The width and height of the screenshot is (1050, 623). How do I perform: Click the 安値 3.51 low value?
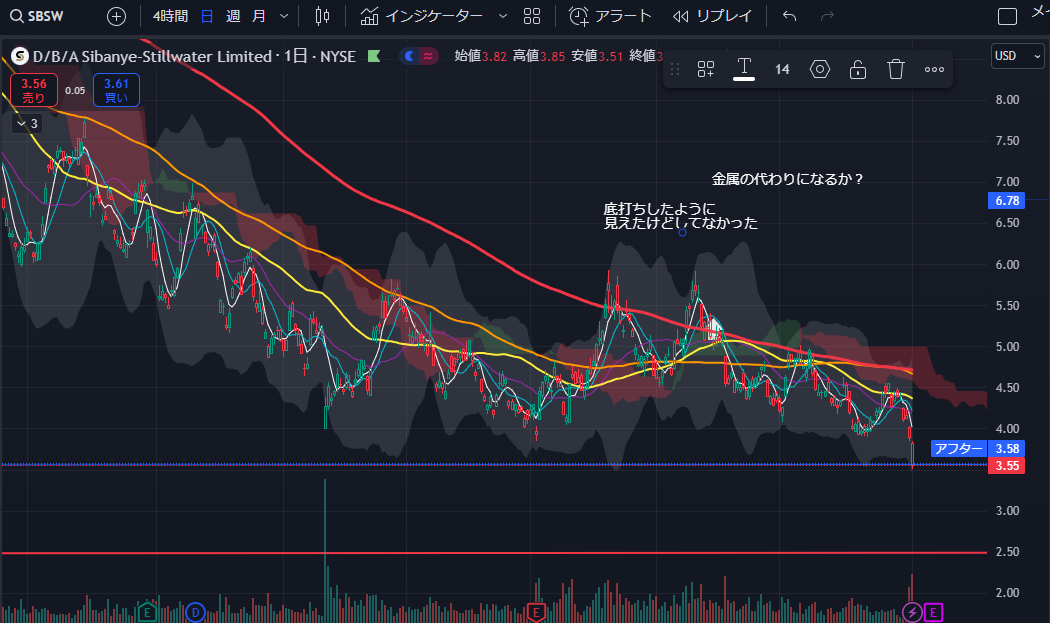coord(597,56)
